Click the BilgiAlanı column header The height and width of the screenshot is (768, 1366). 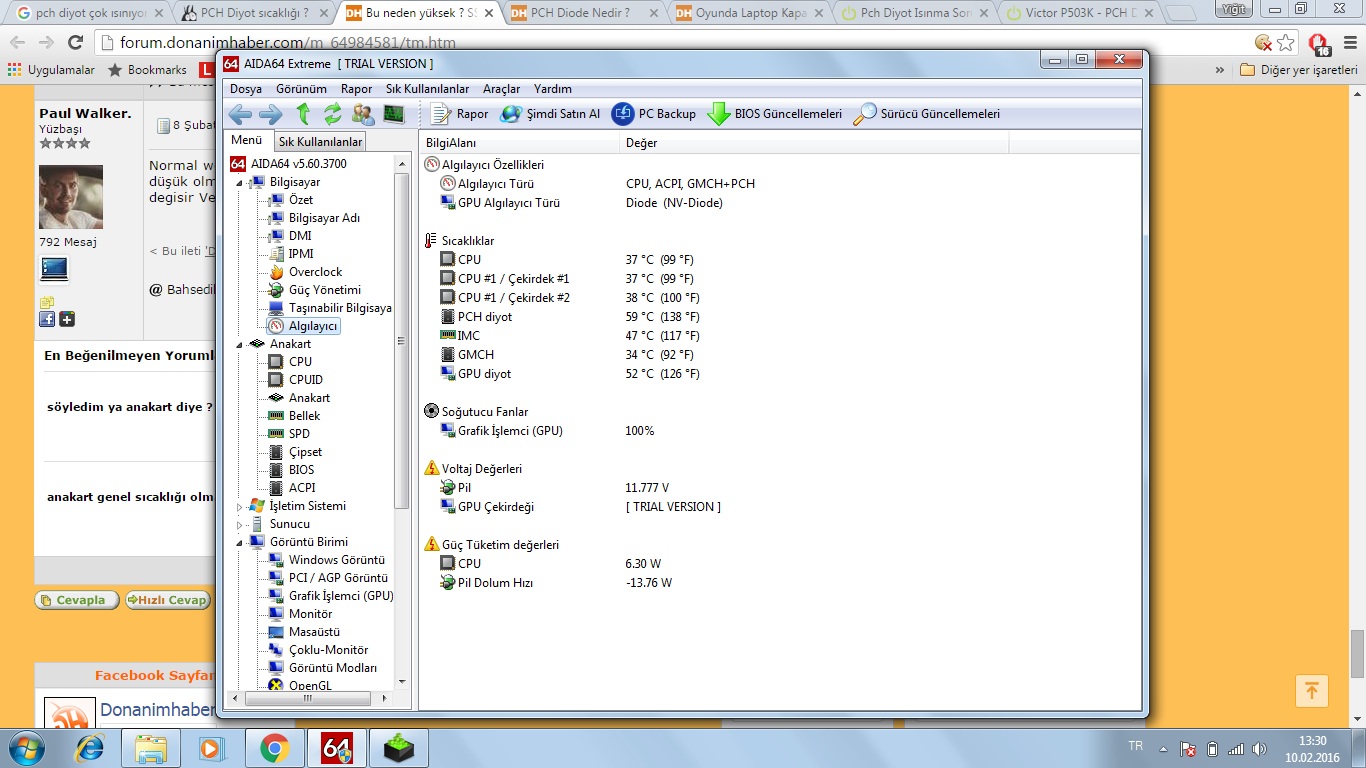tap(519, 143)
